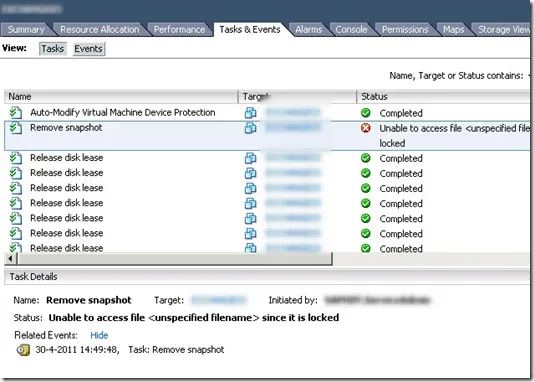The width and height of the screenshot is (534, 382).
Task: Click green Completed icon in Auto-Modify row
Action: click(365, 113)
